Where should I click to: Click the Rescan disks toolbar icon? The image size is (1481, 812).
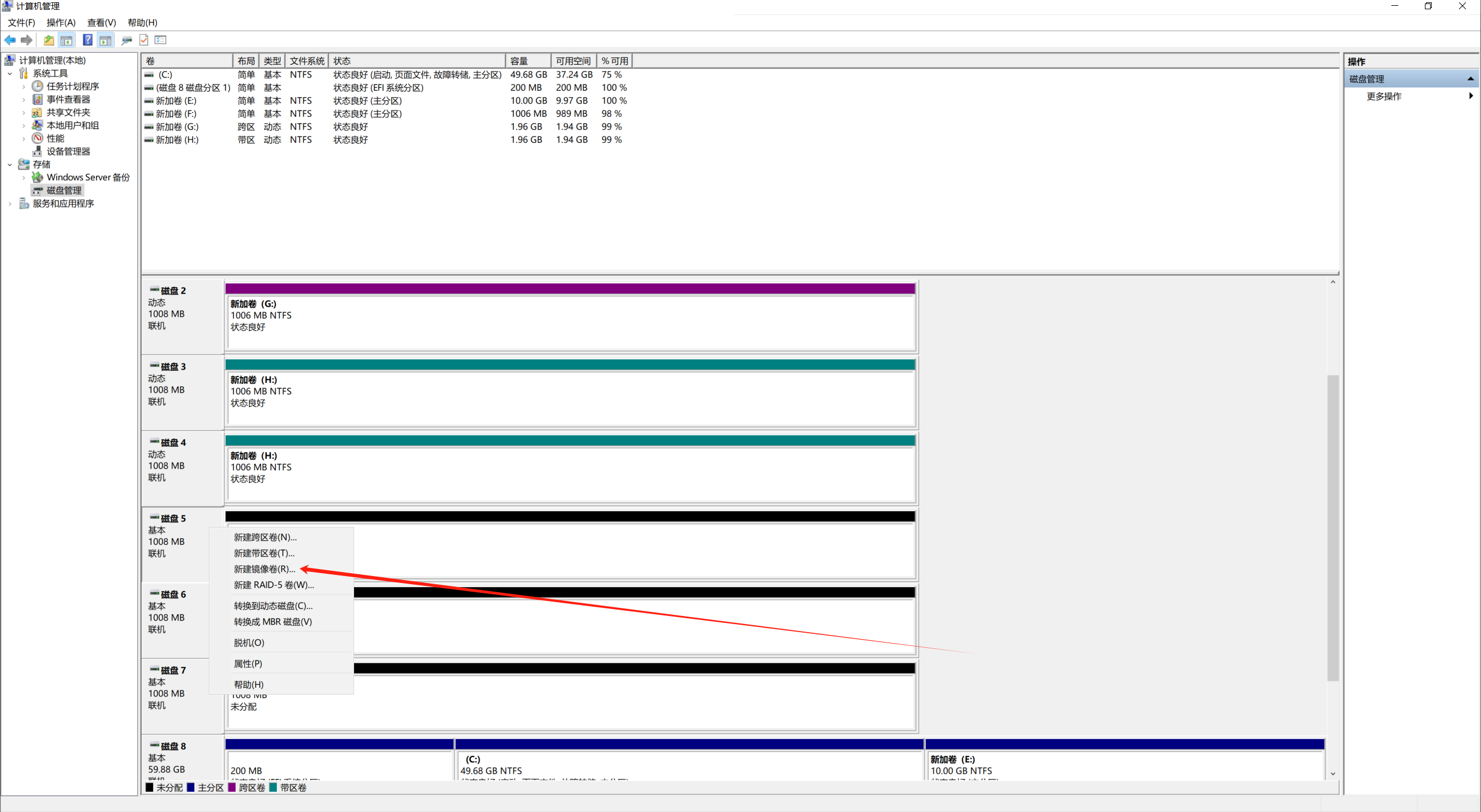coord(127,40)
